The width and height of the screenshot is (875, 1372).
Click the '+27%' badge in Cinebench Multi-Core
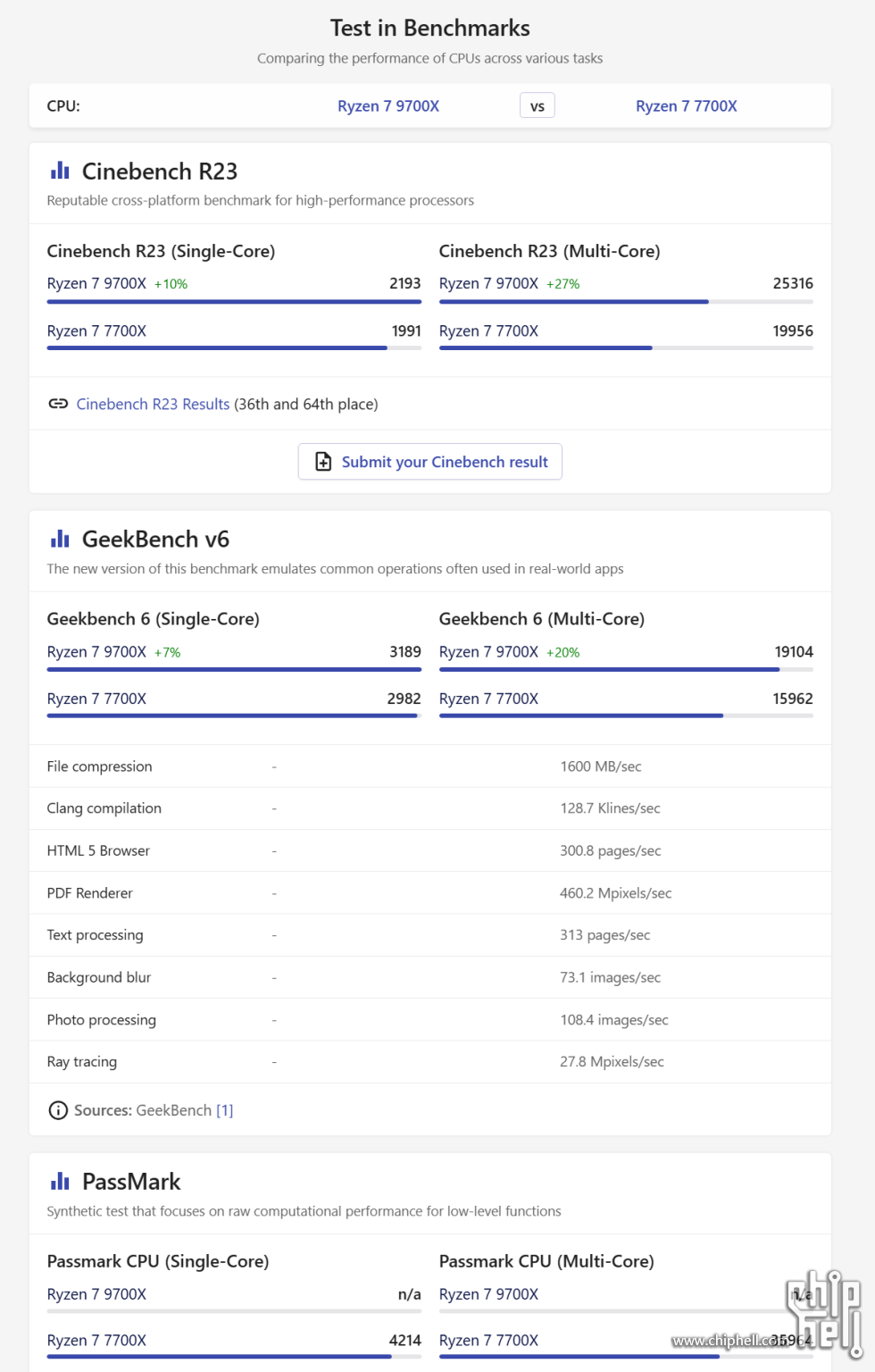pos(562,284)
